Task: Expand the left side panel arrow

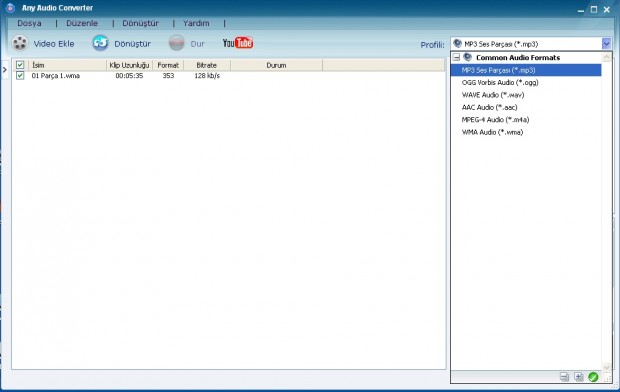Action: (5, 70)
